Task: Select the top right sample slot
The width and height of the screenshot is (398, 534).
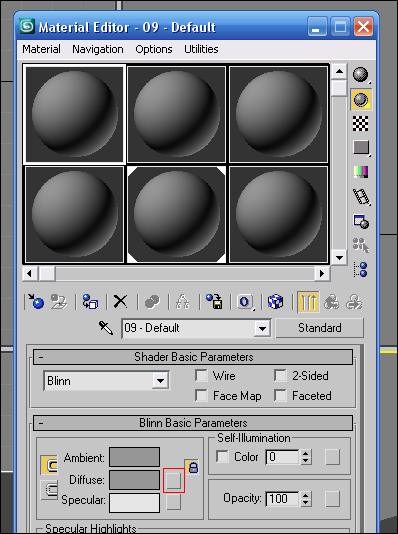Action: coord(278,114)
